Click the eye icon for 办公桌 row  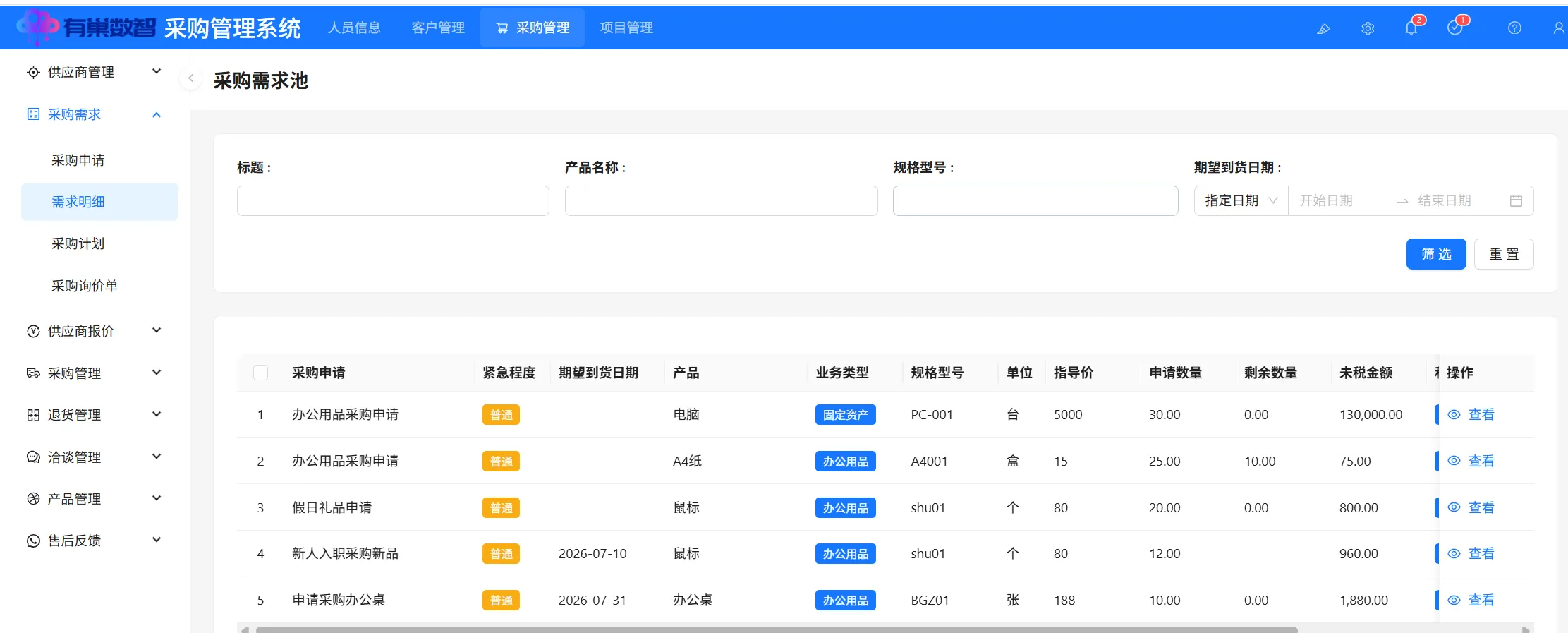[1454, 601]
